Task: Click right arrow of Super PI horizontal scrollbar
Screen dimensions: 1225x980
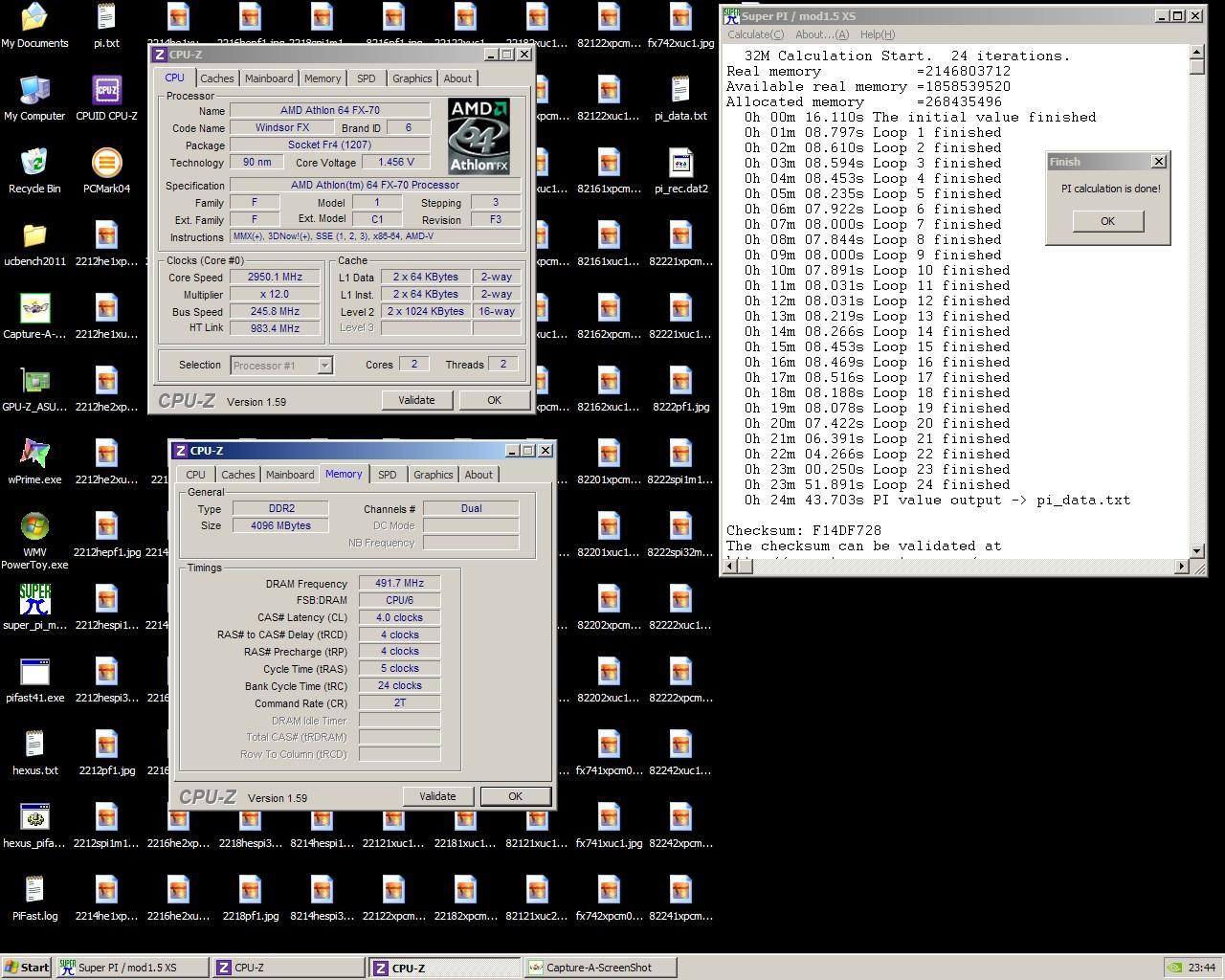Action: pyautogui.click(x=1180, y=567)
